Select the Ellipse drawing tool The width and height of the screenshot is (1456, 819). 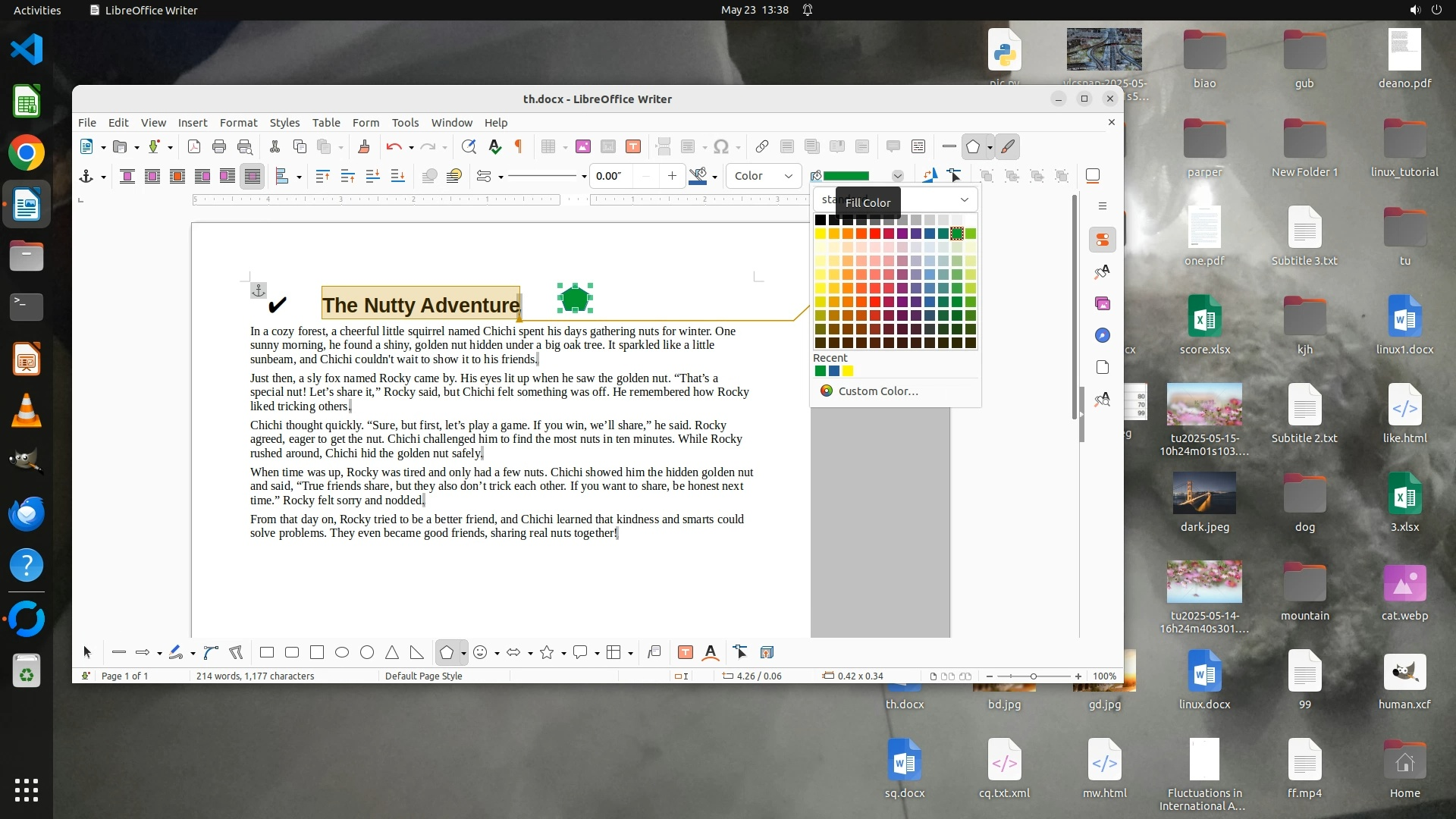pyautogui.click(x=342, y=652)
